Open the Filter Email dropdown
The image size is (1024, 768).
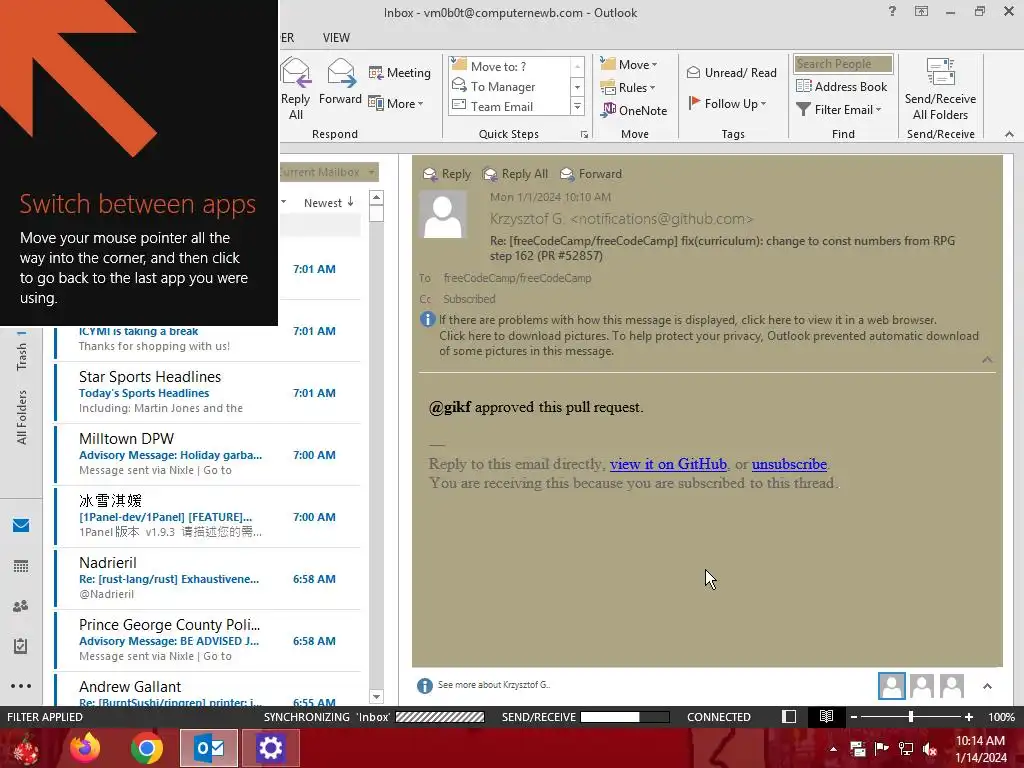tap(839, 110)
